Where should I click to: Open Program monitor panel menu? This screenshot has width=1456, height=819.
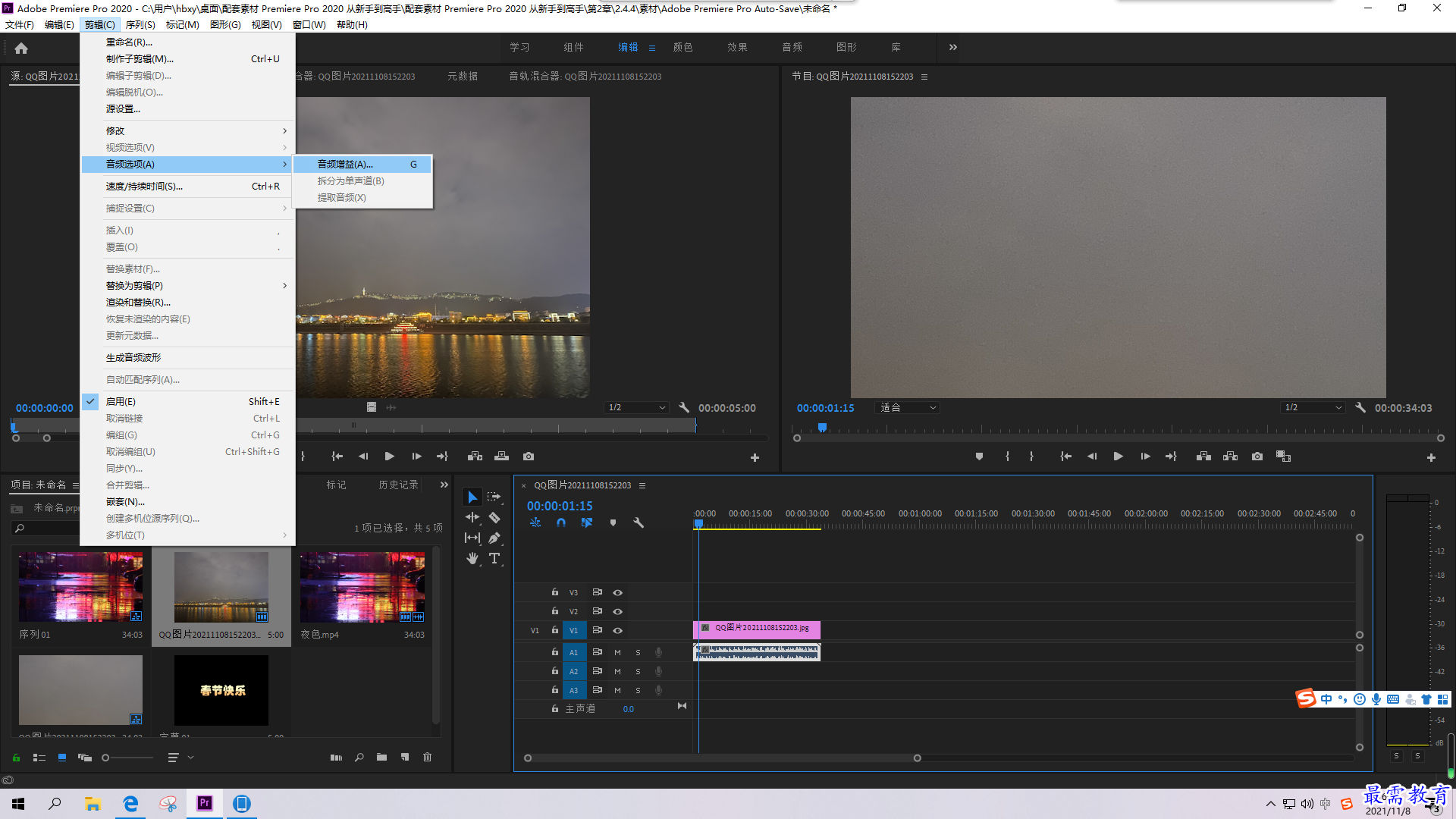(924, 77)
